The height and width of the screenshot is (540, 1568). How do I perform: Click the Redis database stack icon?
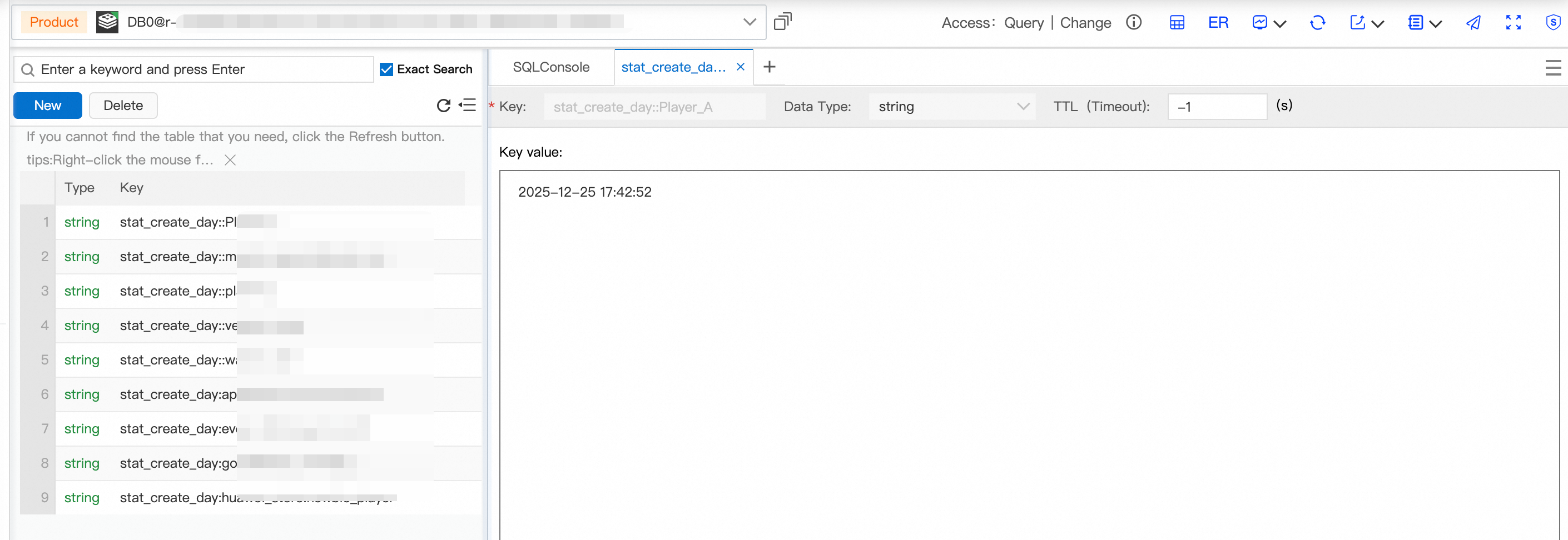coord(107,22)
